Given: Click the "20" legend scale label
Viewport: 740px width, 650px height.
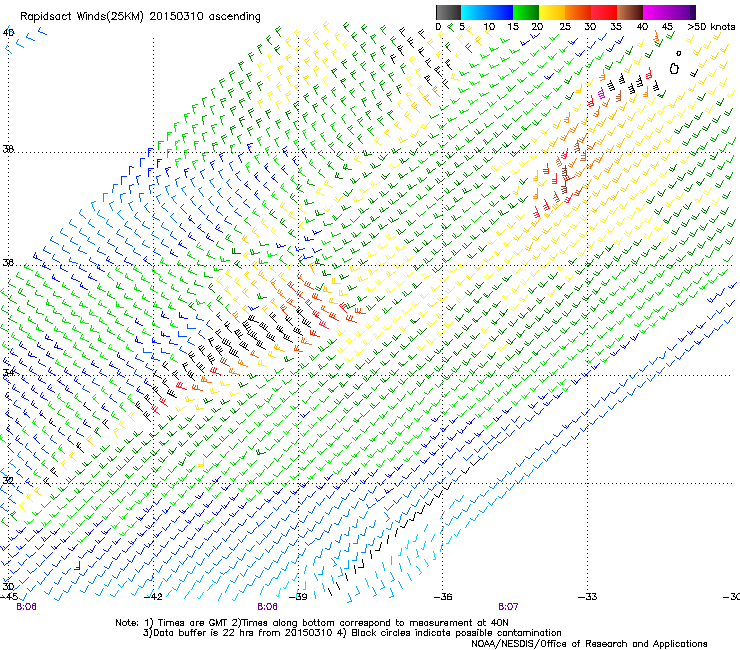Looking at the screenshot, I should click(538, 27).
